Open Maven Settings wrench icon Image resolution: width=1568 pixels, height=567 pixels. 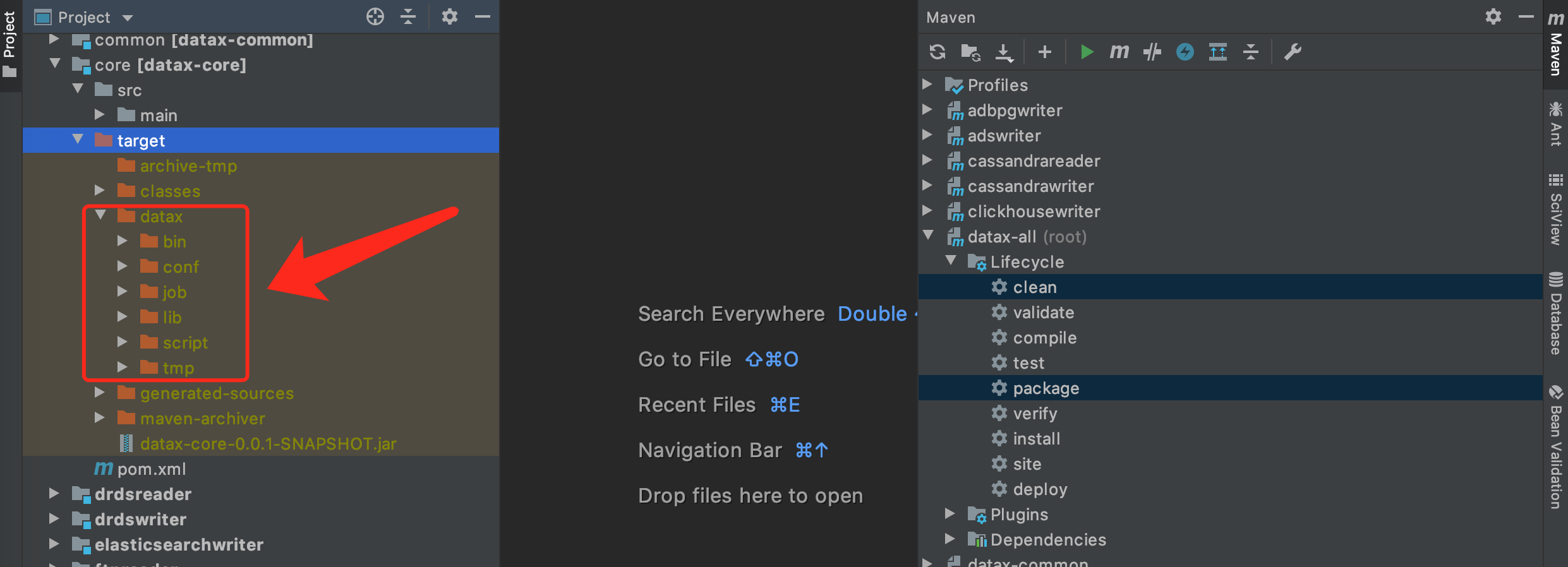[1293, 52]
